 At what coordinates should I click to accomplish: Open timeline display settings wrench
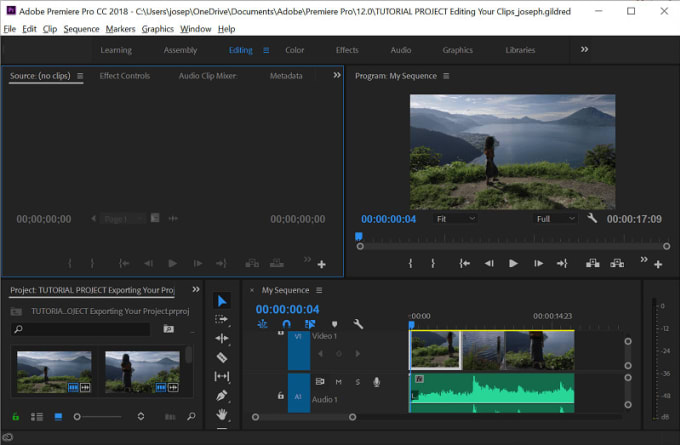(x=358, y=324)
